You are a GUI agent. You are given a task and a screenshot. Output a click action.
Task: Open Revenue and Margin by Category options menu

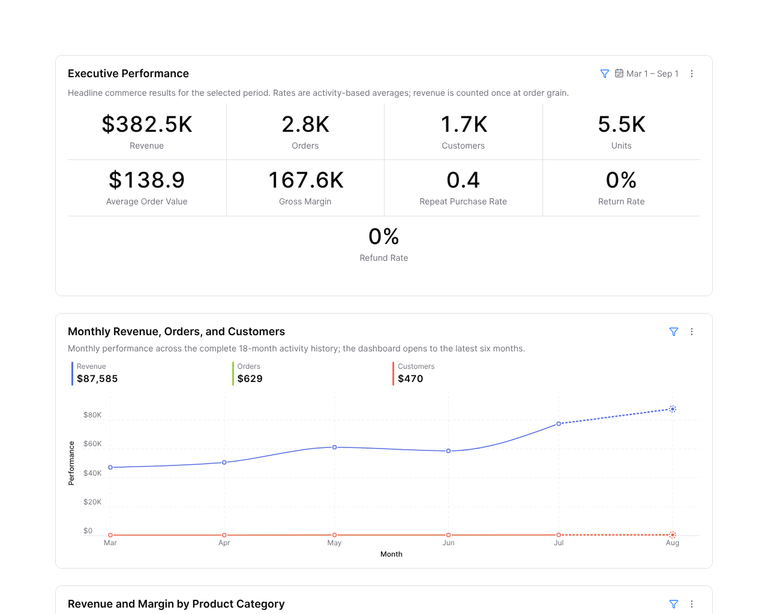pyautogui.click(x=692, y=604)
